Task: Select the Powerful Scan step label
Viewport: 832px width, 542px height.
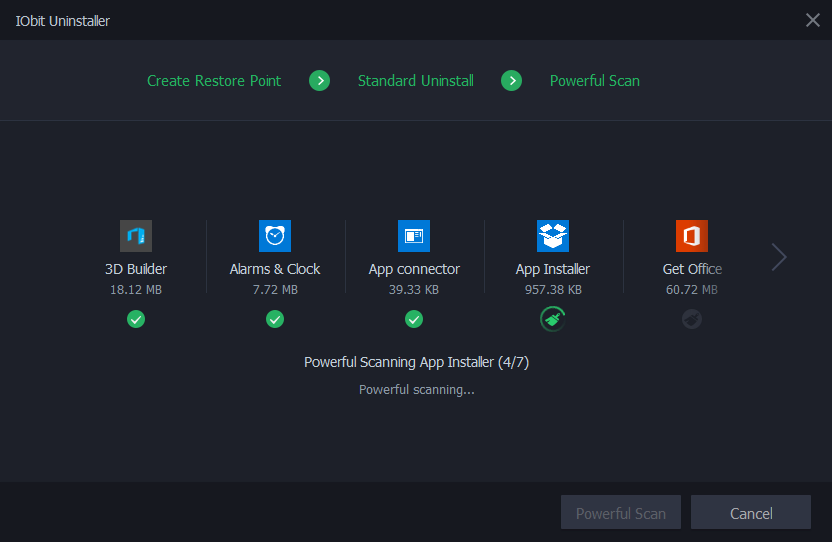Action: (595, 81)
